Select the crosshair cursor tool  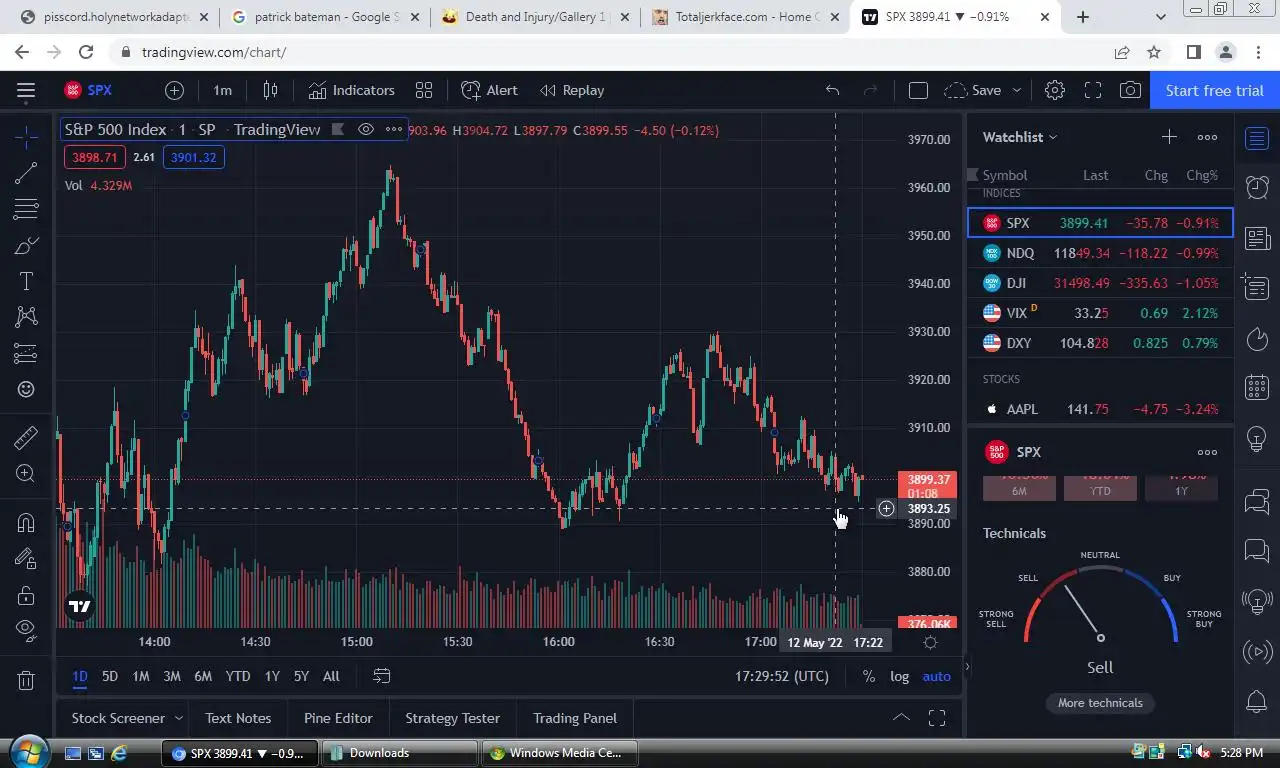pyautogui.click(x=26, y=137)
